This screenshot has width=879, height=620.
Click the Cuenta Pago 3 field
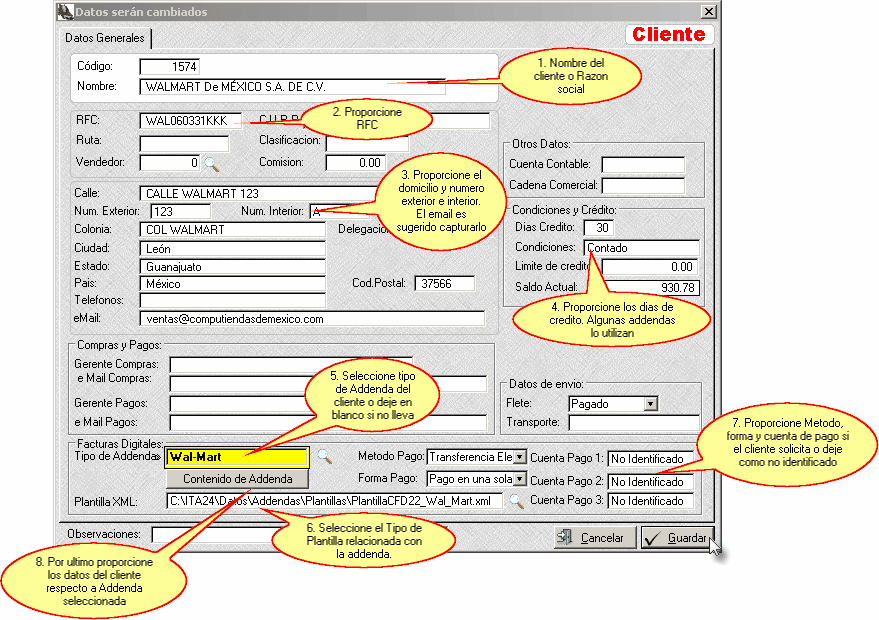(651, 501)
